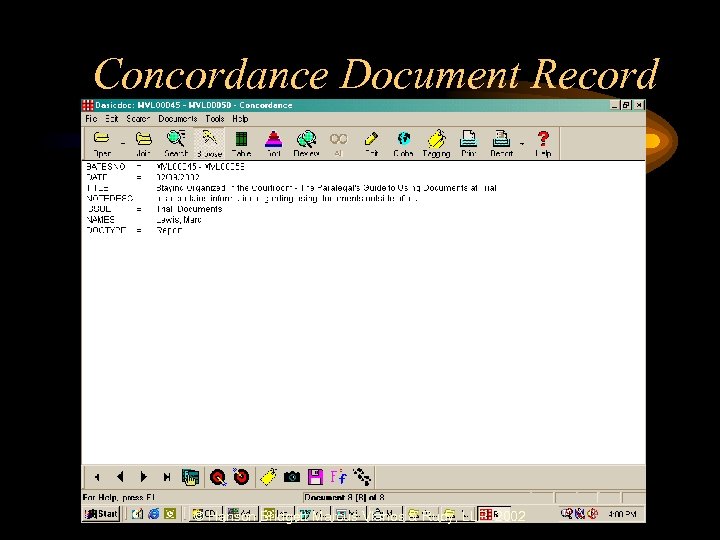Go to first document arrow

[96, 478]
